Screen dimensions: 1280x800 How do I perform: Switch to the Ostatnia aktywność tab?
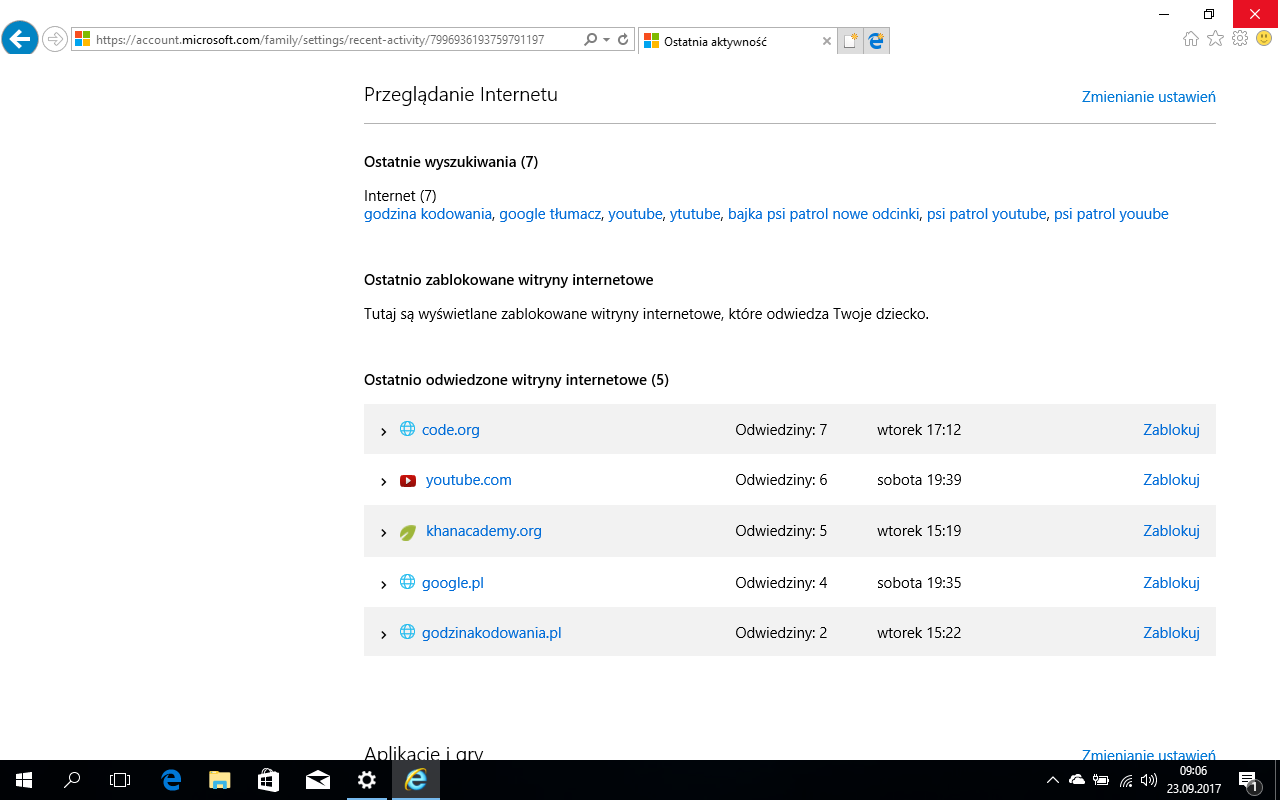tap(728, 41)
